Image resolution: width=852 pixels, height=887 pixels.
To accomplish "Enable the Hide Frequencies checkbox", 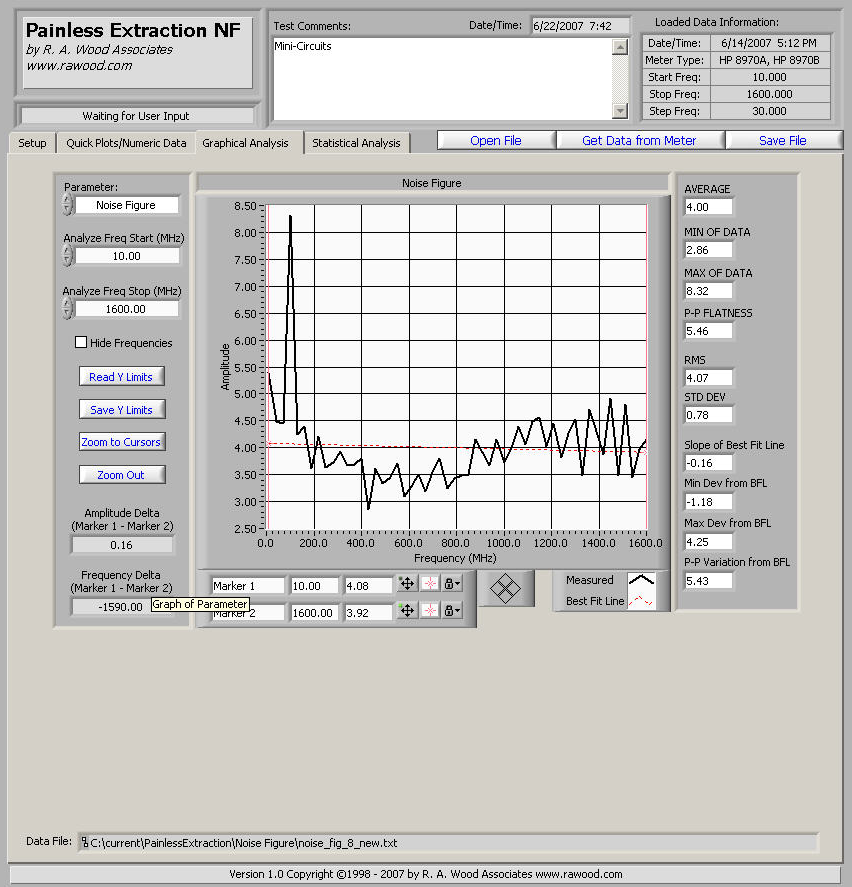I will (x=81, y=343).
